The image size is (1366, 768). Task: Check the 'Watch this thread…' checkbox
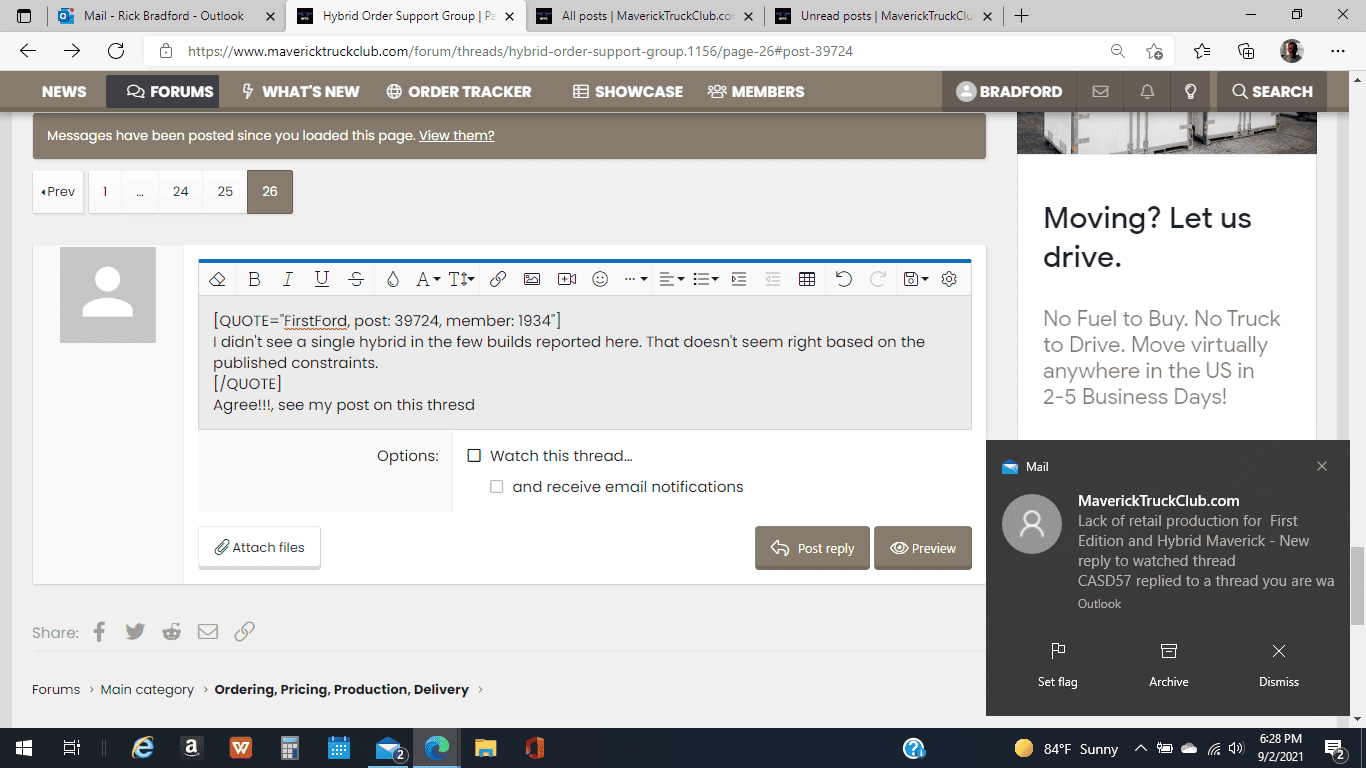tap(475, 456)
